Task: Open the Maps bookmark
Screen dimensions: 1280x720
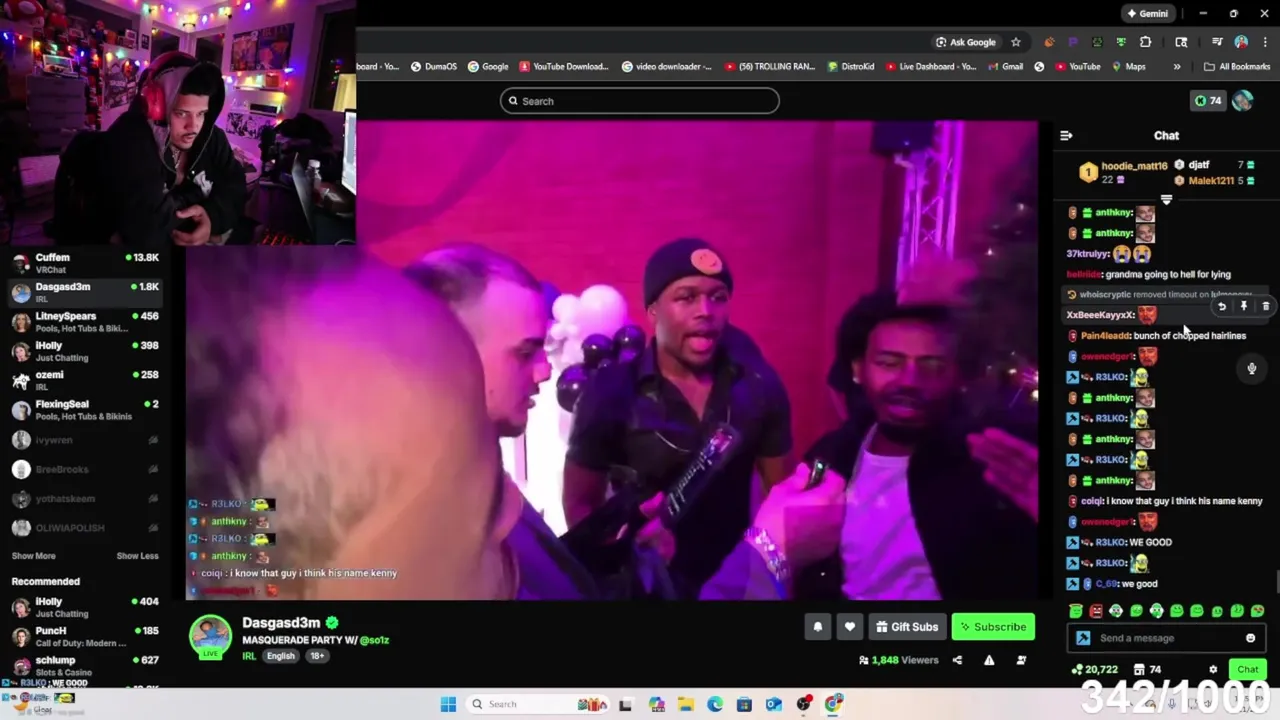Action: pyautogui.click(x=1127, y=67)
